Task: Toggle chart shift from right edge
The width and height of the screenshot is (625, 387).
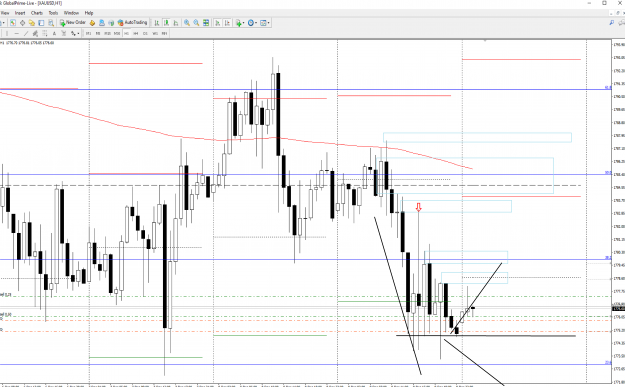Action: (227, 23)
